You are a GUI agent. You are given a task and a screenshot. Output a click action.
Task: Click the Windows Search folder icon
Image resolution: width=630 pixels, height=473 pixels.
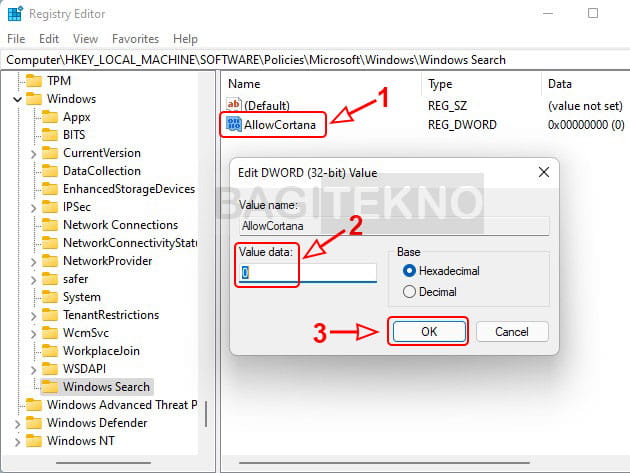(x=50, y=387)
